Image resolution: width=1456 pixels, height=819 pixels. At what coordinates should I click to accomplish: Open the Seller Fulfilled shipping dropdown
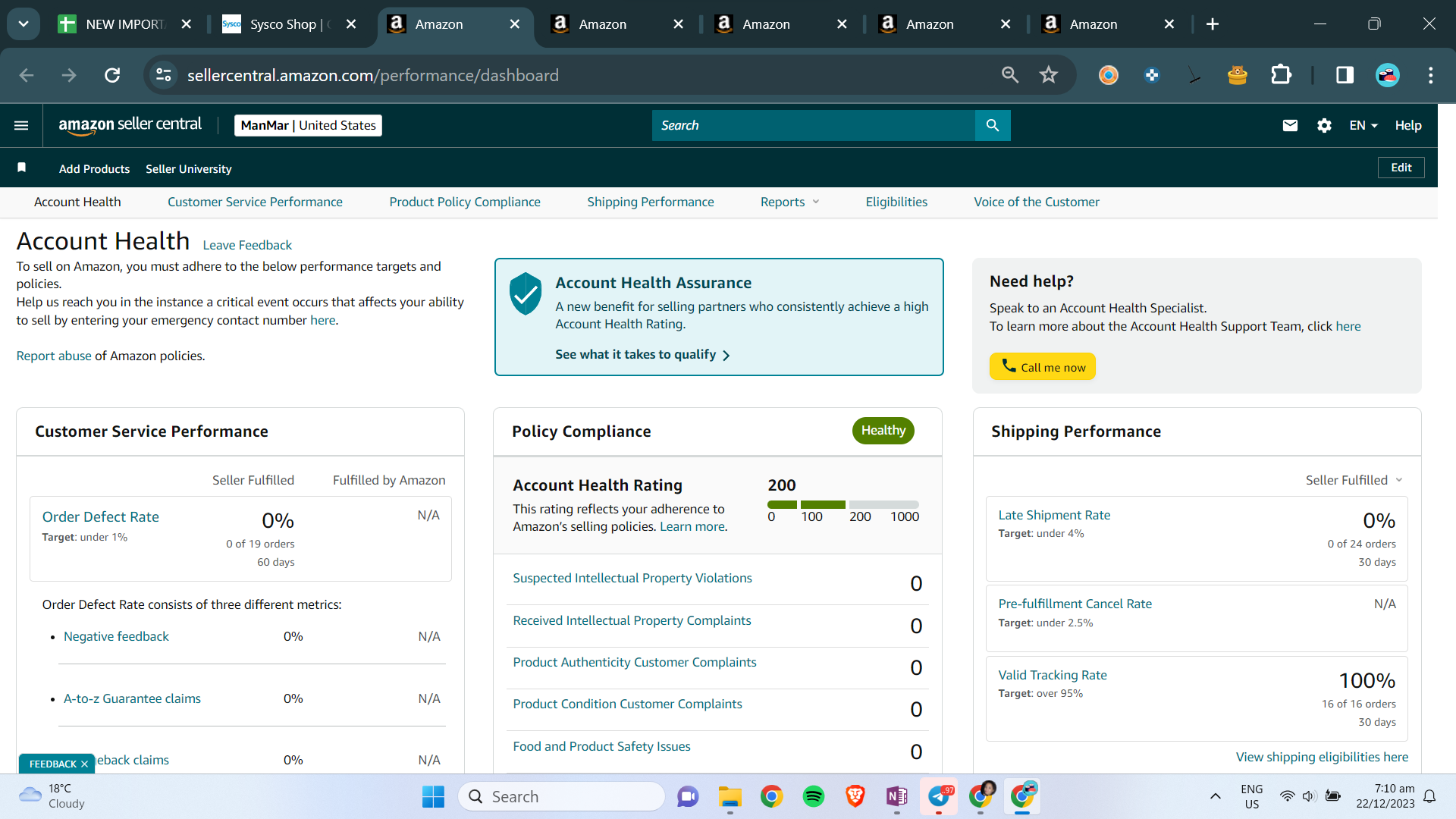[x=1354, y=480]
